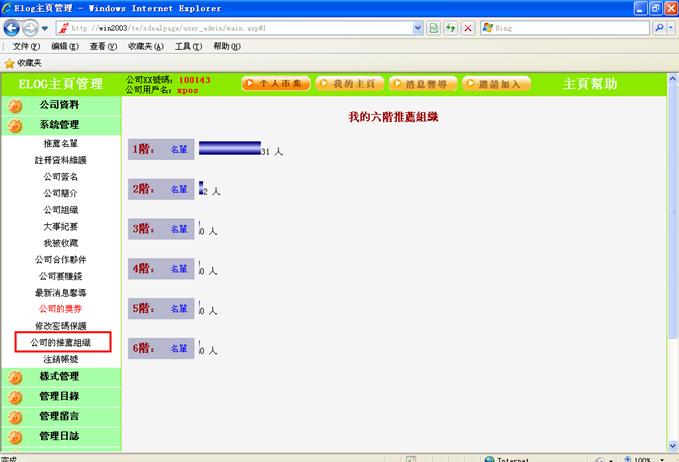Click the orange icon beside 公司資料
Viewport: 679px width, 462px height.
(14, 105)
